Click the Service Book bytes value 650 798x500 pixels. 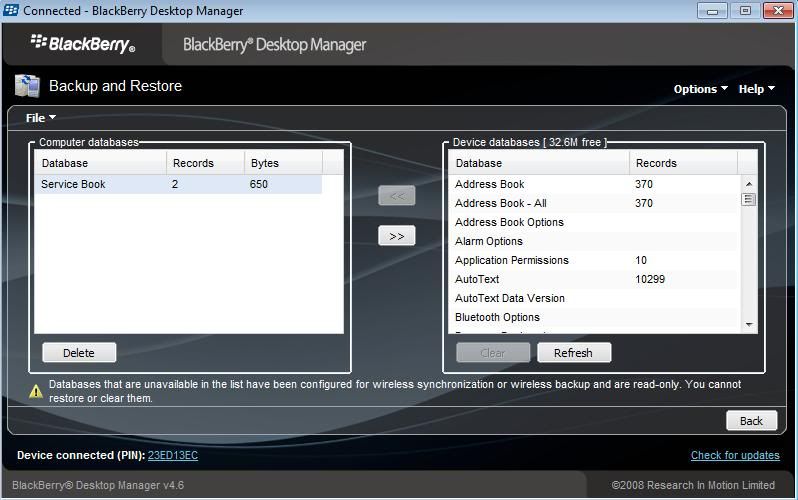[259, 184]
